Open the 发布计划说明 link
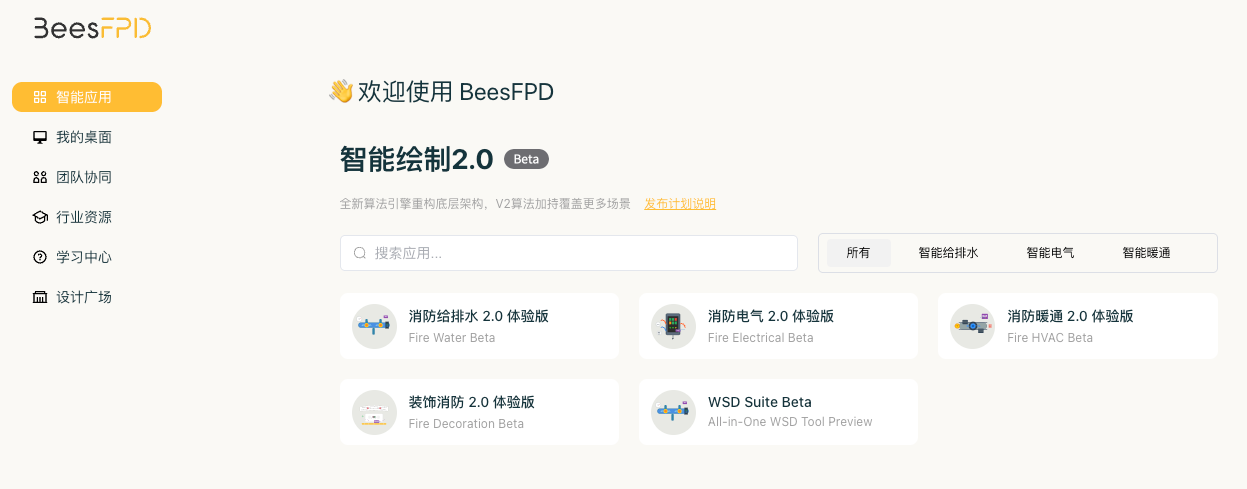Image resolution: width=1247 pixels, height=489 pixels. pos(680,204)
